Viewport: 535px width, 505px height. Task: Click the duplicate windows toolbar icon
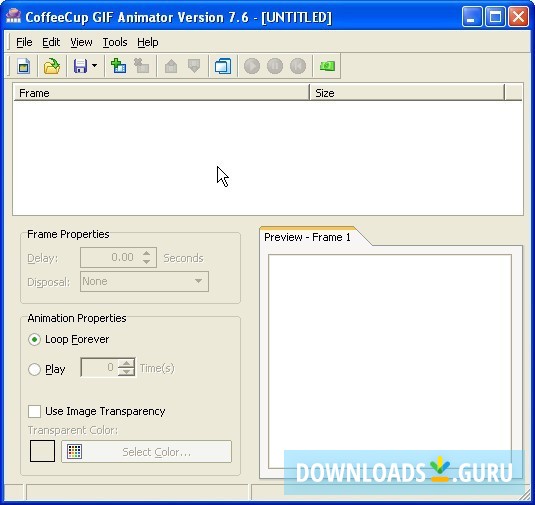[x=223, y=66]
